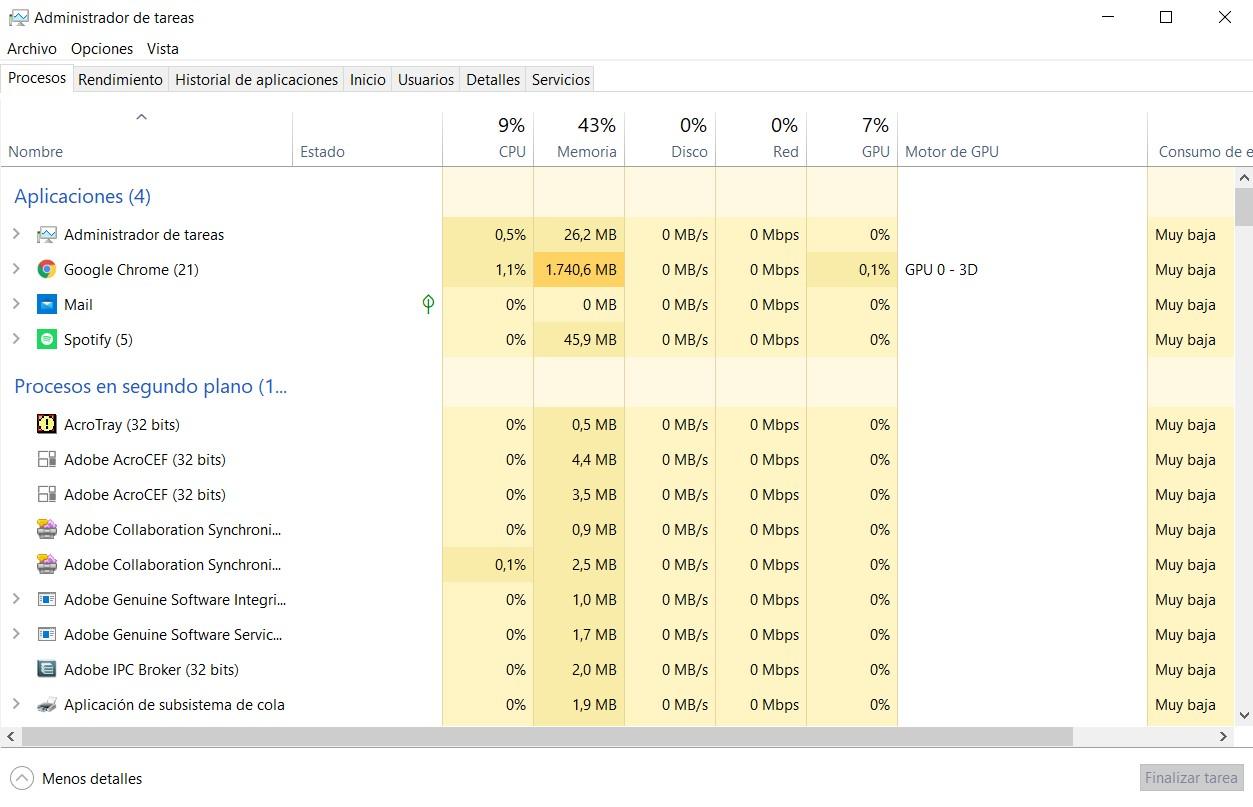
Task: Select the Spotify app icon
Action: (x=46, y=340)
